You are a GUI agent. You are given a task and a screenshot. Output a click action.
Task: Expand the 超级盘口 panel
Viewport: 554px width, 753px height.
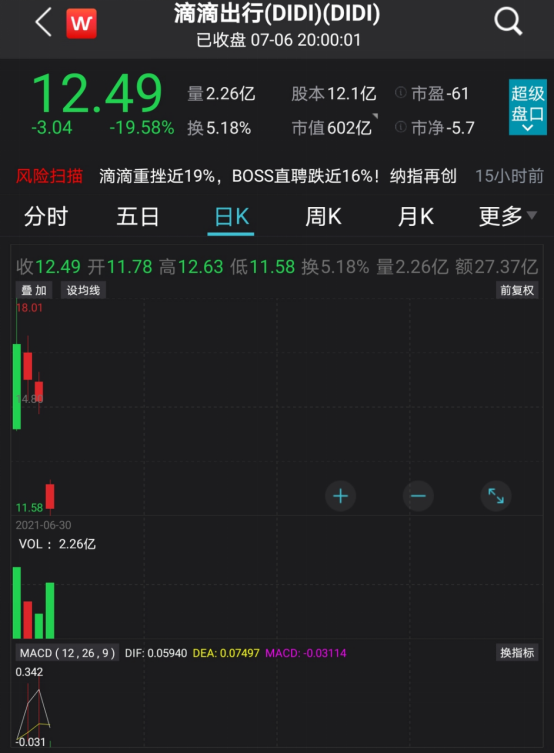[528, 107]
